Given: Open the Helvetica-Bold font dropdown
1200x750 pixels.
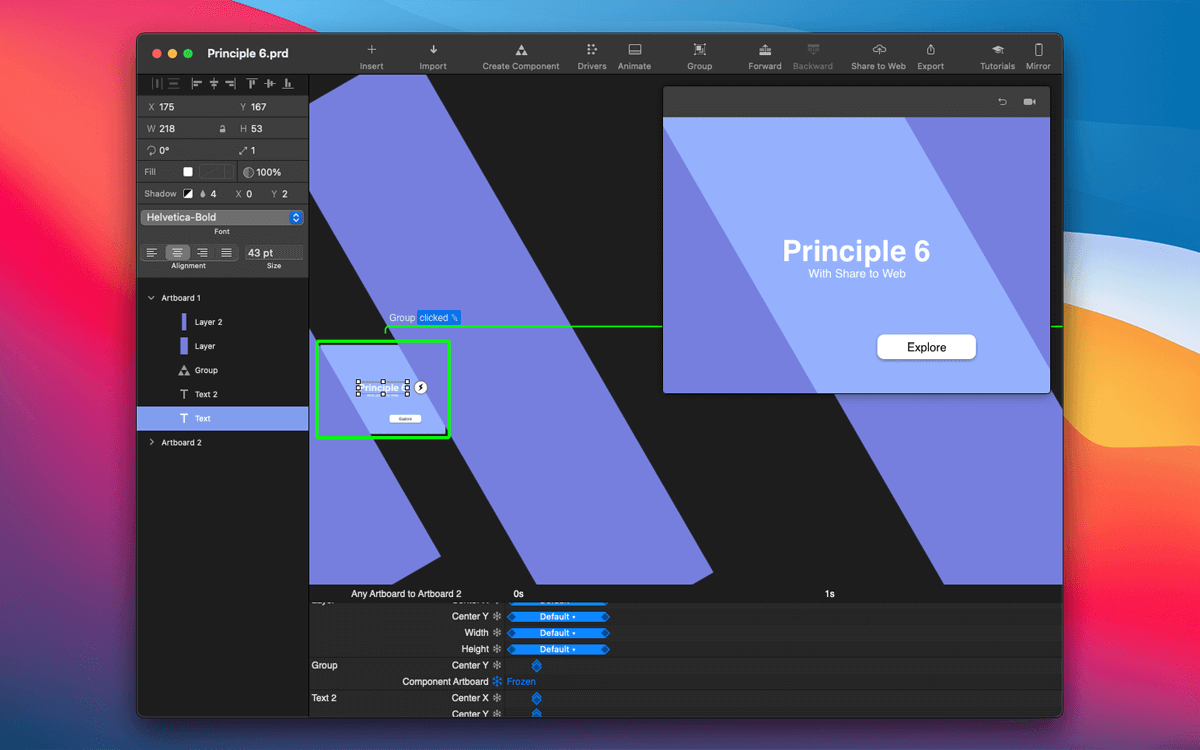Looking at the screenshot, I should (x=222, y=217).
